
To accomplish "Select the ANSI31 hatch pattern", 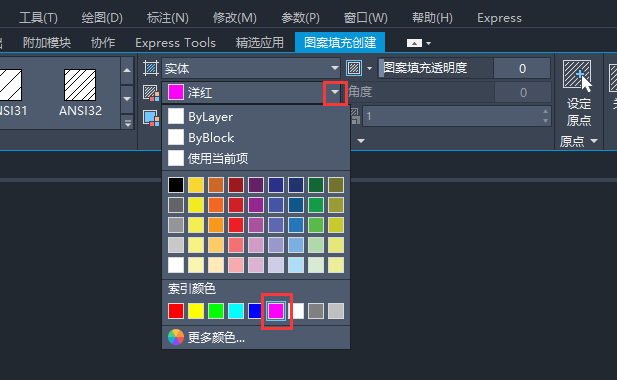I will 11,93.
